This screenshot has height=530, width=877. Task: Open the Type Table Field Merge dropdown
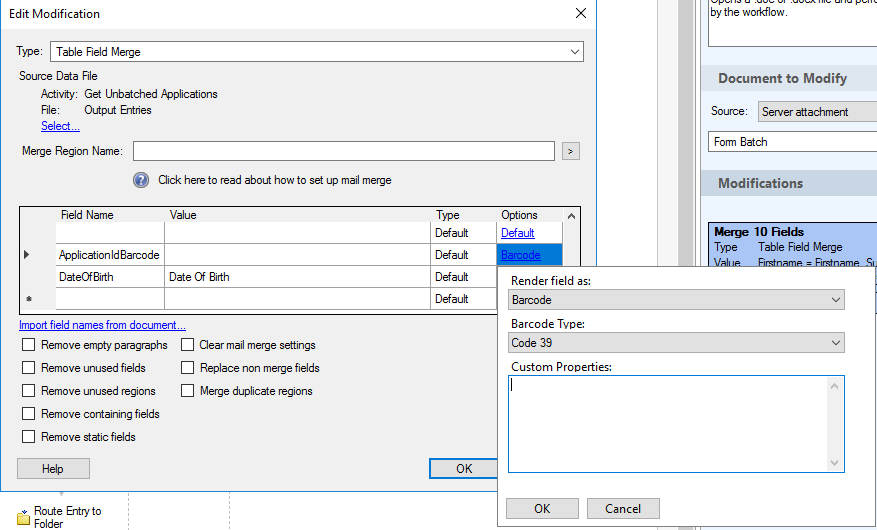(317, 51)
